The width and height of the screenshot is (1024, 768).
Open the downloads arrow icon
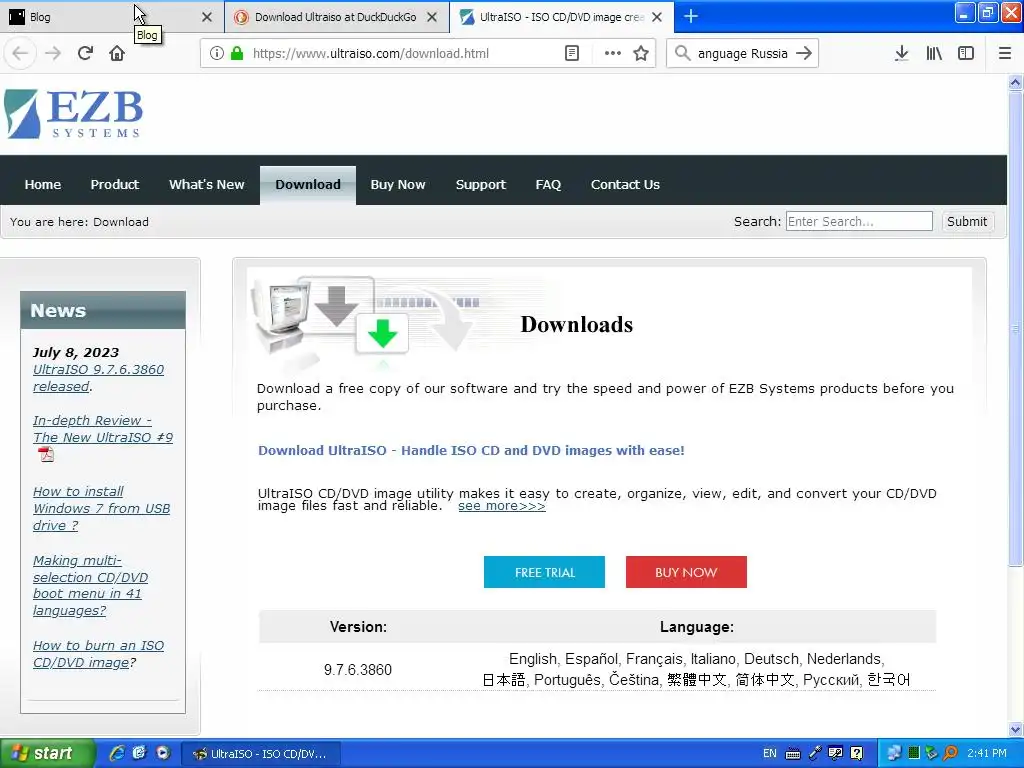click(901, 53)
